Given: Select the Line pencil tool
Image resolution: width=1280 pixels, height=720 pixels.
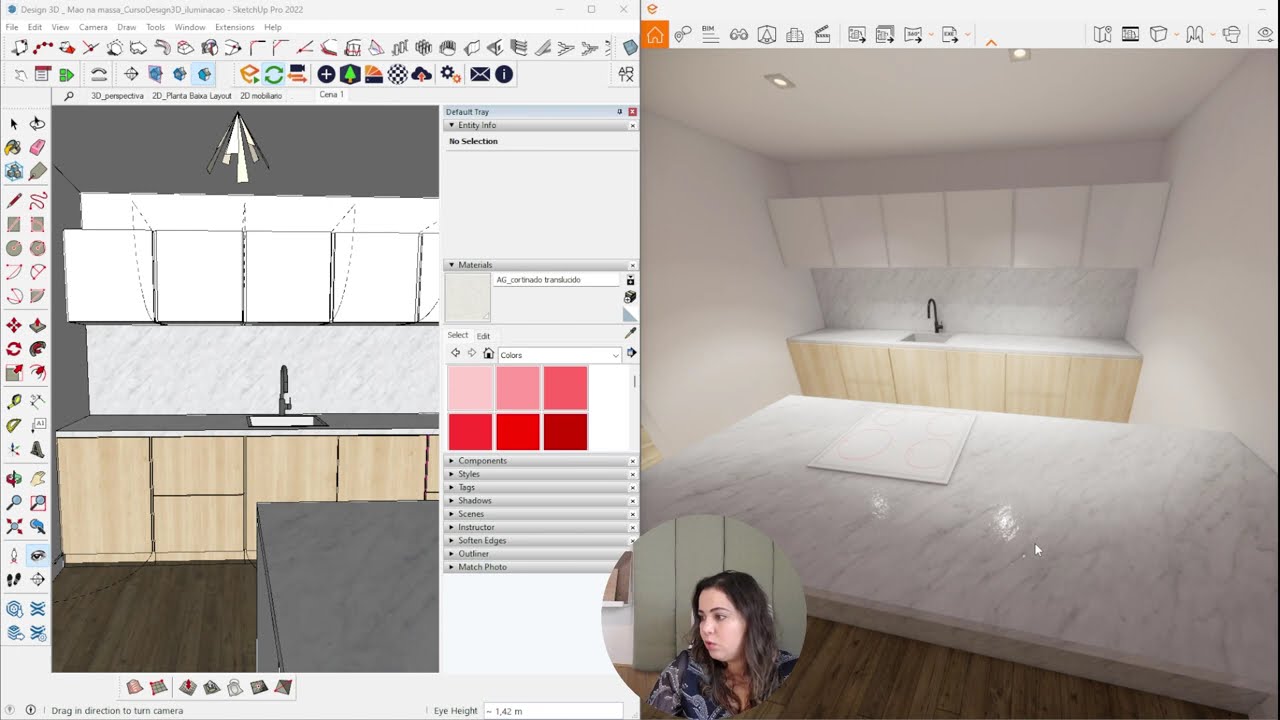Looking at the screenshot, I should [x=14, y=201].
